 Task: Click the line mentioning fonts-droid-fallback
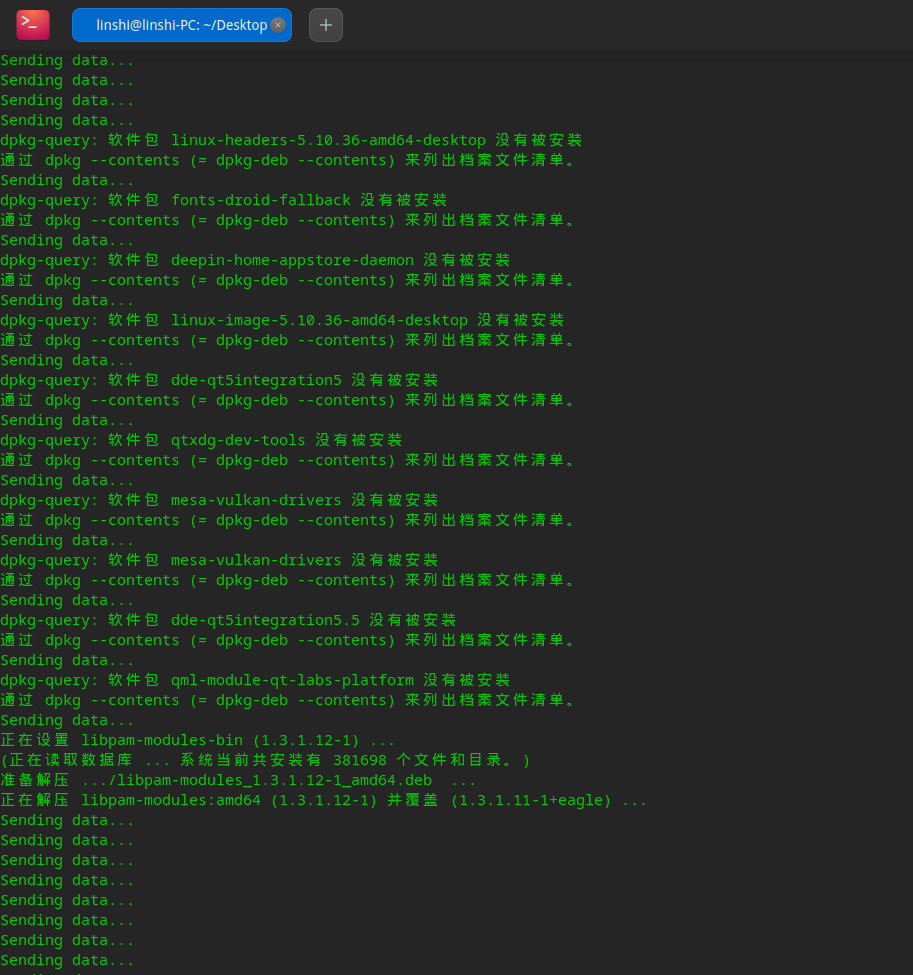[x=224, y=200]
